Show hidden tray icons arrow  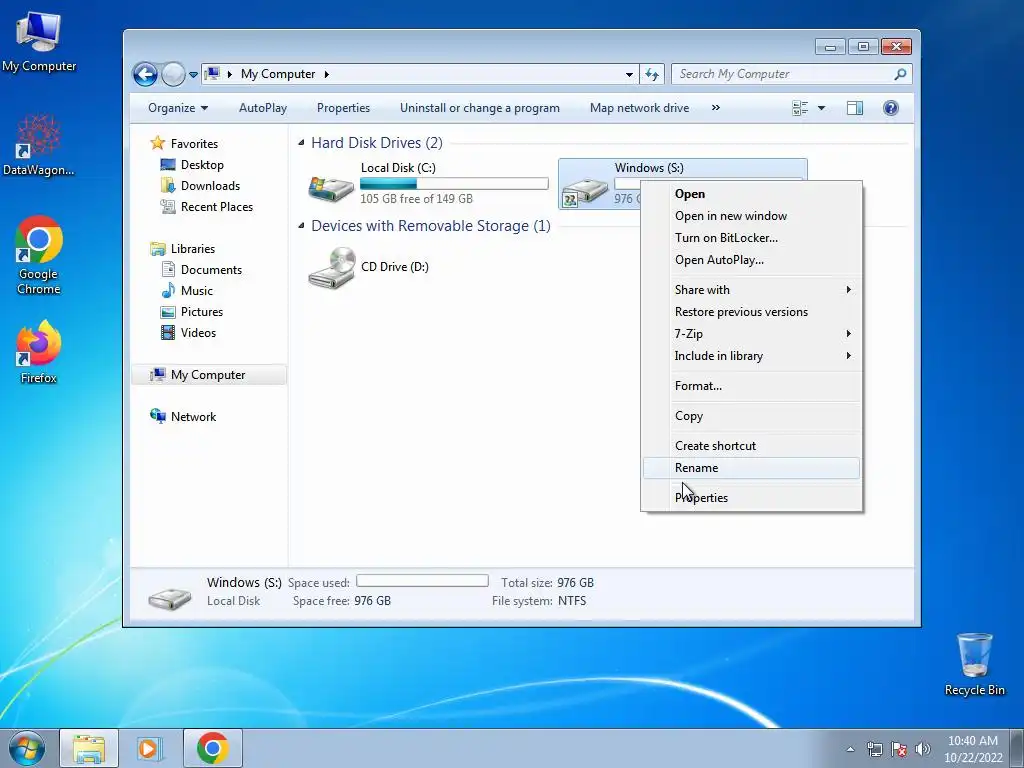[x=850, y=749]
